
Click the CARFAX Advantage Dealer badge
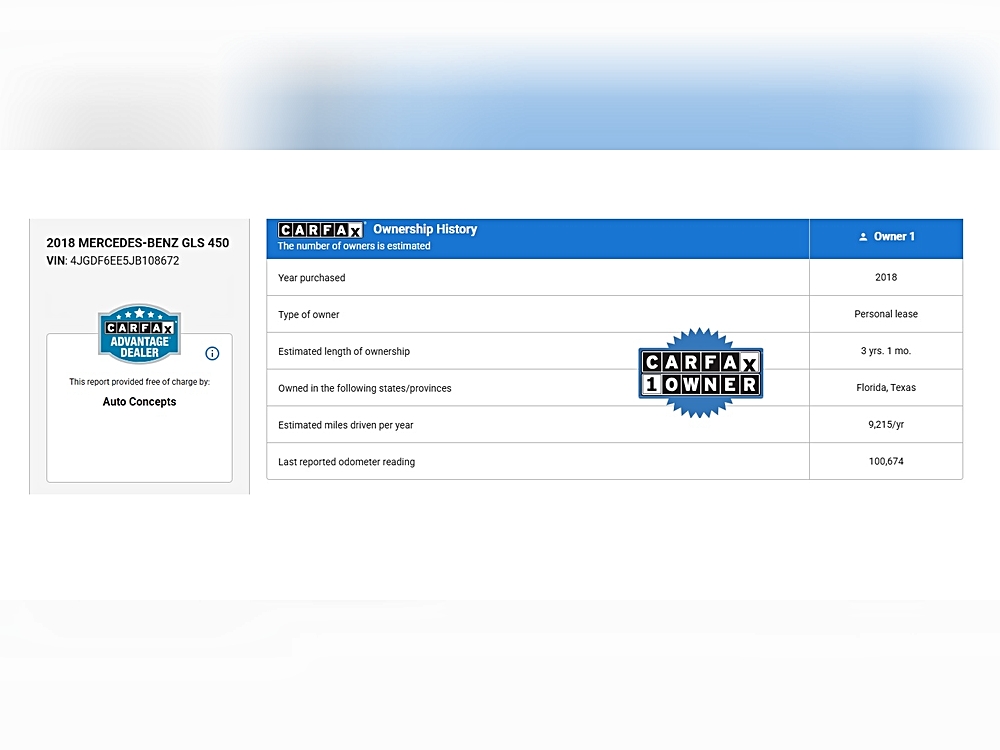pos(139,334)
